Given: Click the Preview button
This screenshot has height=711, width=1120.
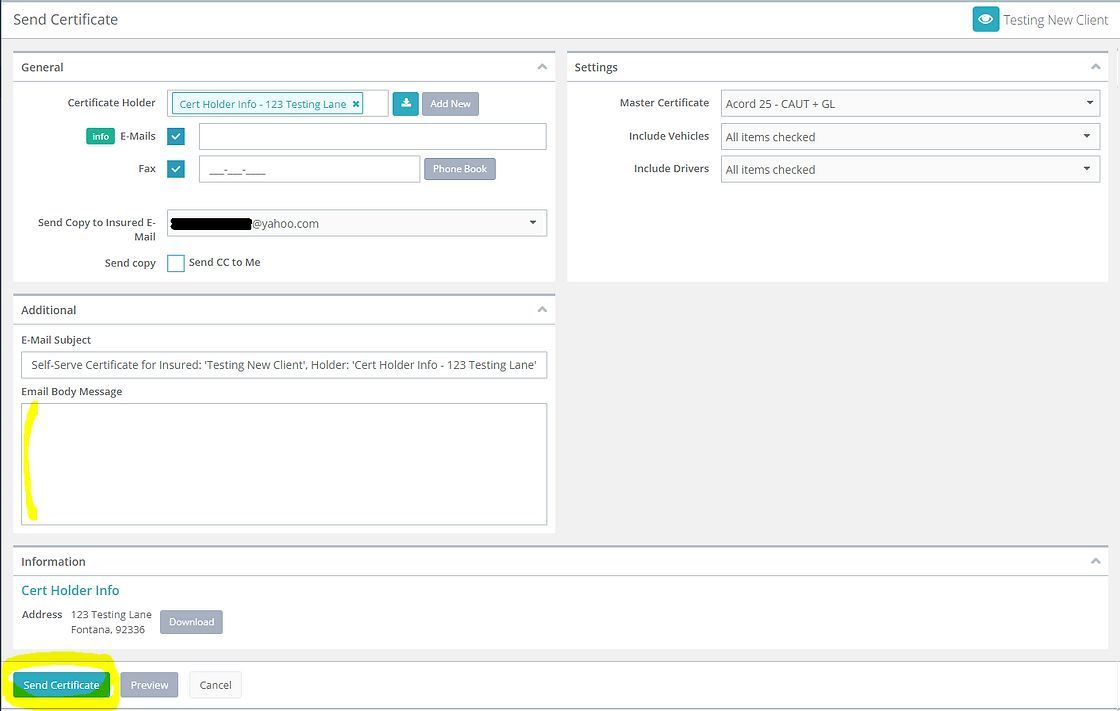Looking at the screenshot, I should tap(148, 684).
